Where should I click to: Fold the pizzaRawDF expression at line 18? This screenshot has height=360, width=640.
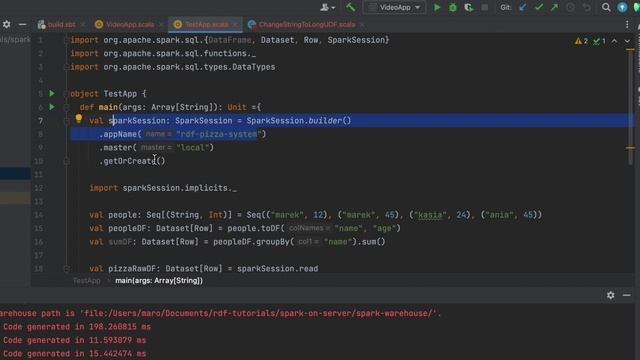click(66, 269)
